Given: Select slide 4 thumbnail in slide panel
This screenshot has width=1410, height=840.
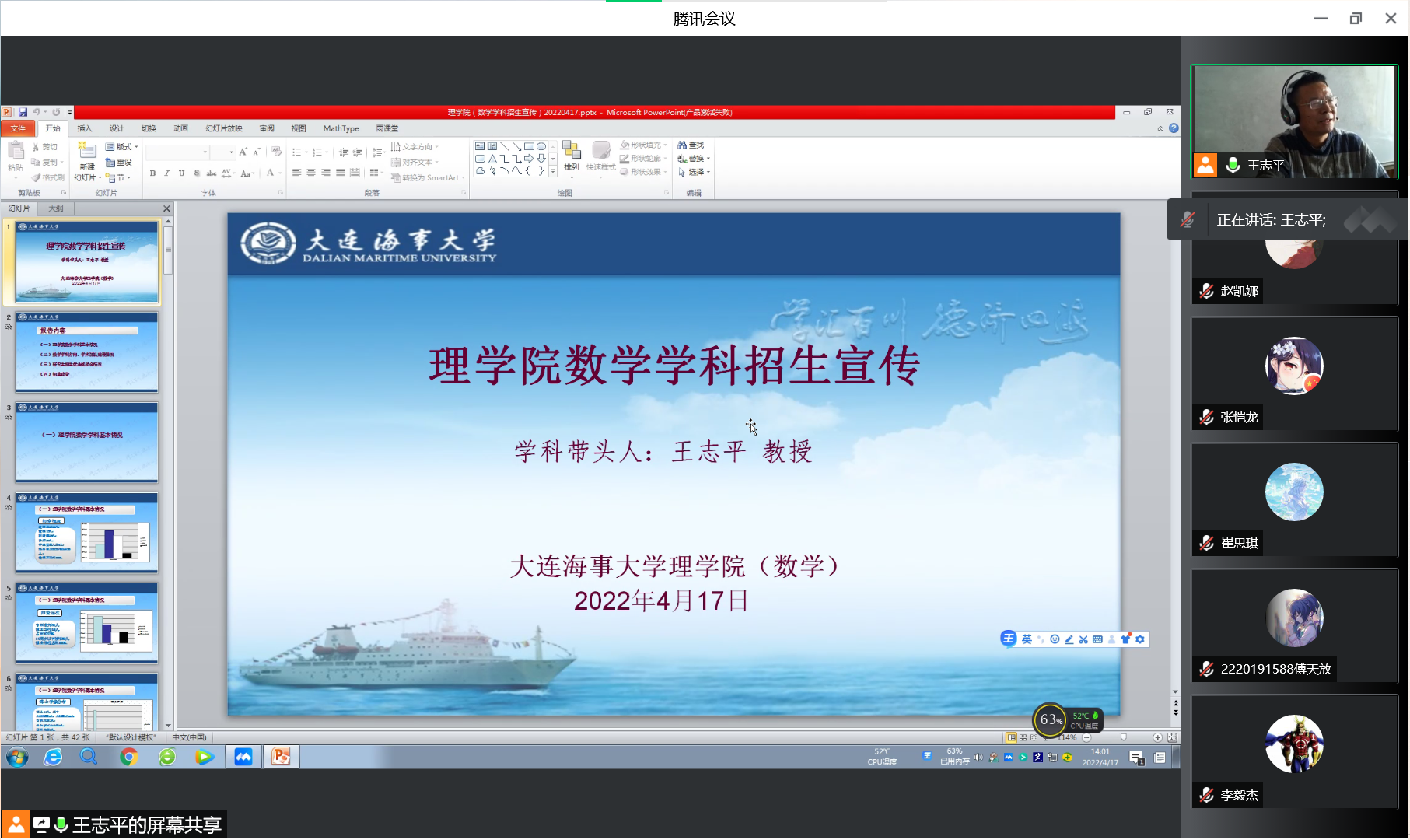Looking at the screenshot, I should (x=87, y=534).
